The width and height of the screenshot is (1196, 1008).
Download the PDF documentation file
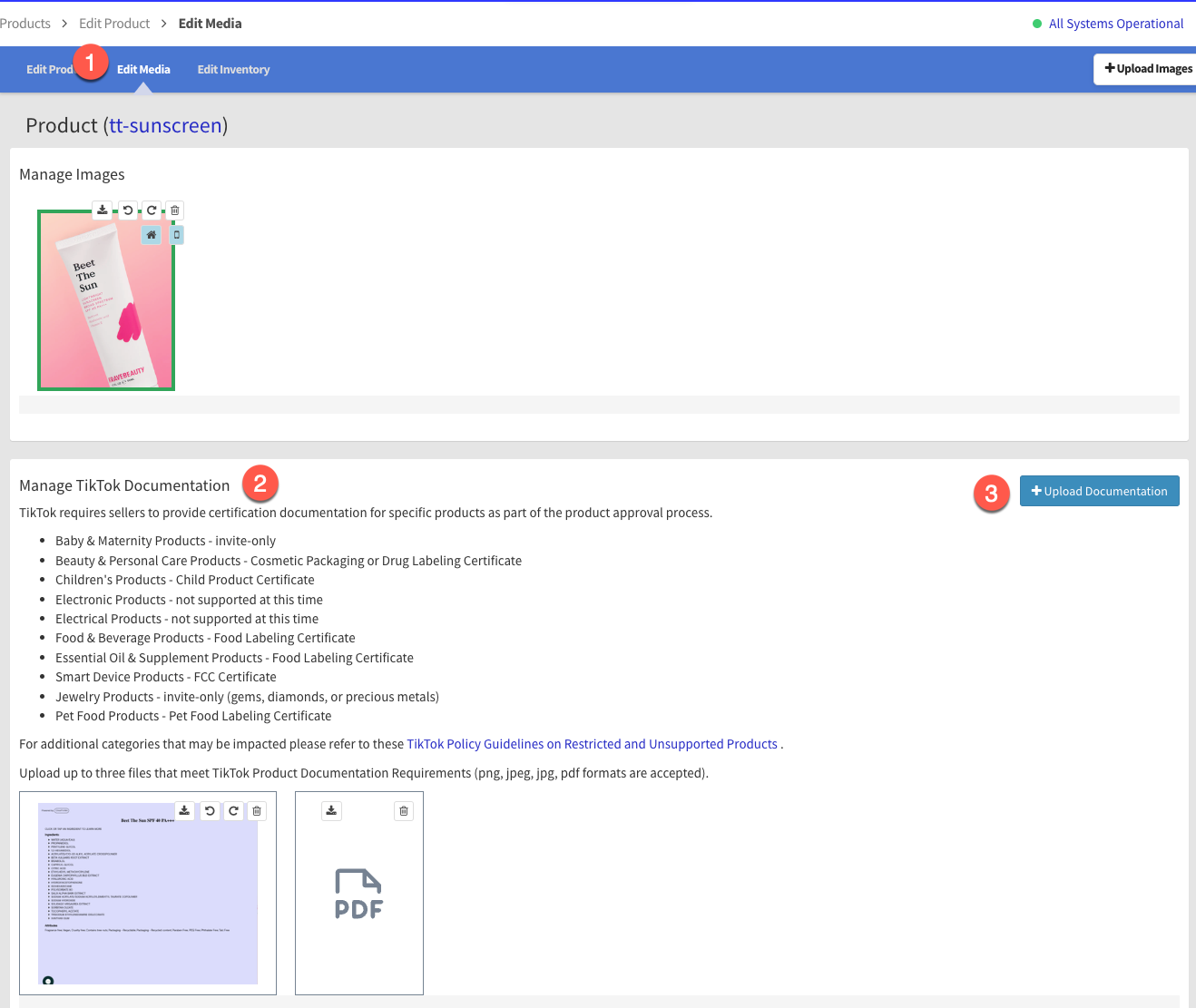[x=331, y=811]
